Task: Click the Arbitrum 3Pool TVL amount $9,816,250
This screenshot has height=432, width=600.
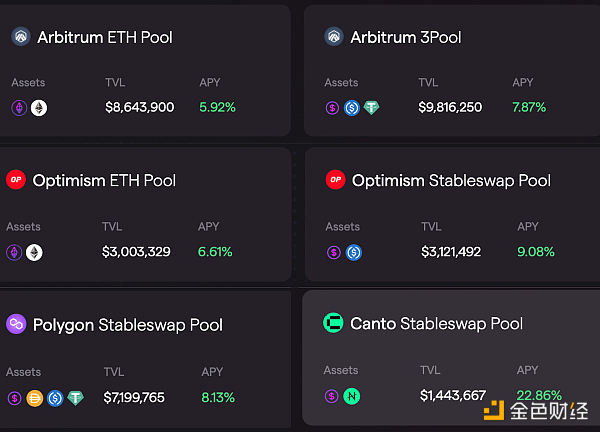Action: pyautogui.click(x=451, y=107)
